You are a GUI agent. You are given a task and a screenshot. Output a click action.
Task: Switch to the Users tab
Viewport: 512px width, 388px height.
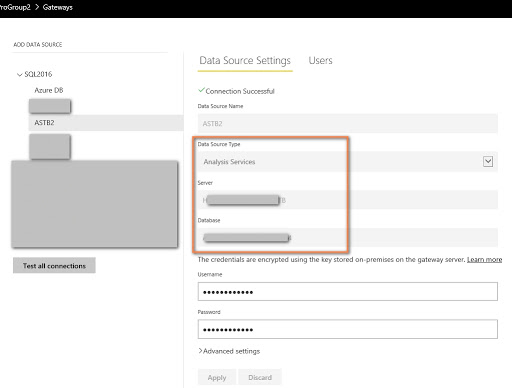coord(320,61)
